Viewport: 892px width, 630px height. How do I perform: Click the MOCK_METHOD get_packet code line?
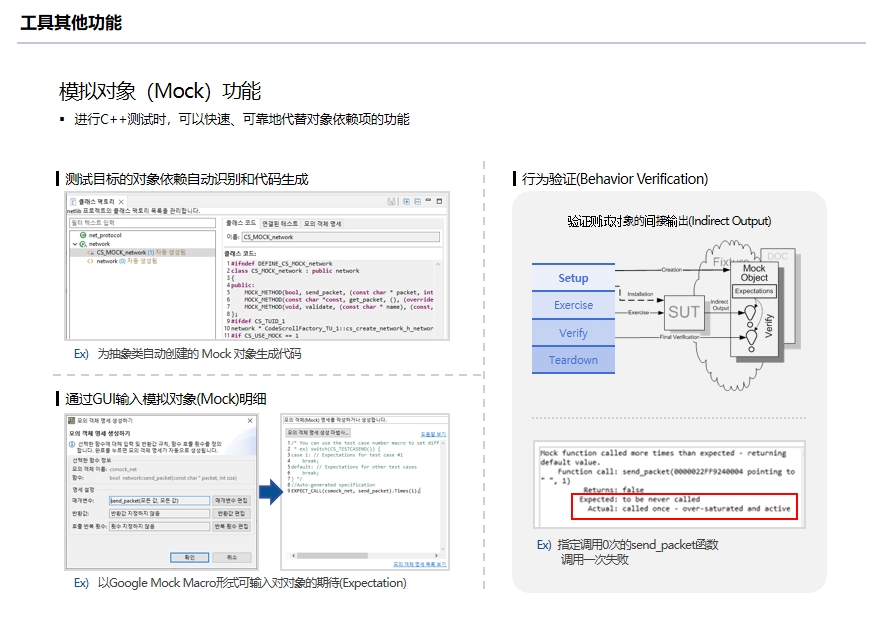[338, 299]
